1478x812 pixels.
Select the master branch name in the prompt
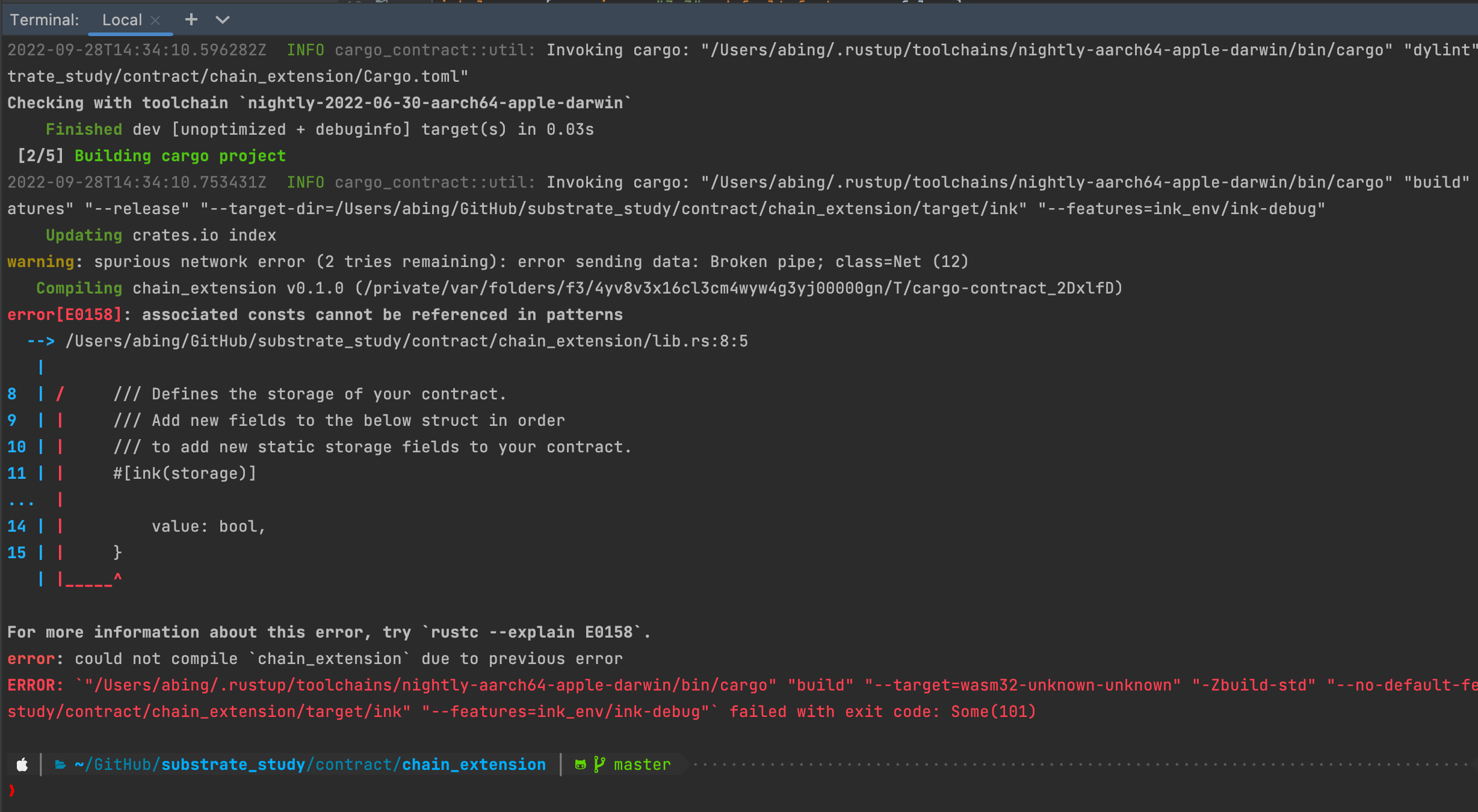click(x=642, y=764)
